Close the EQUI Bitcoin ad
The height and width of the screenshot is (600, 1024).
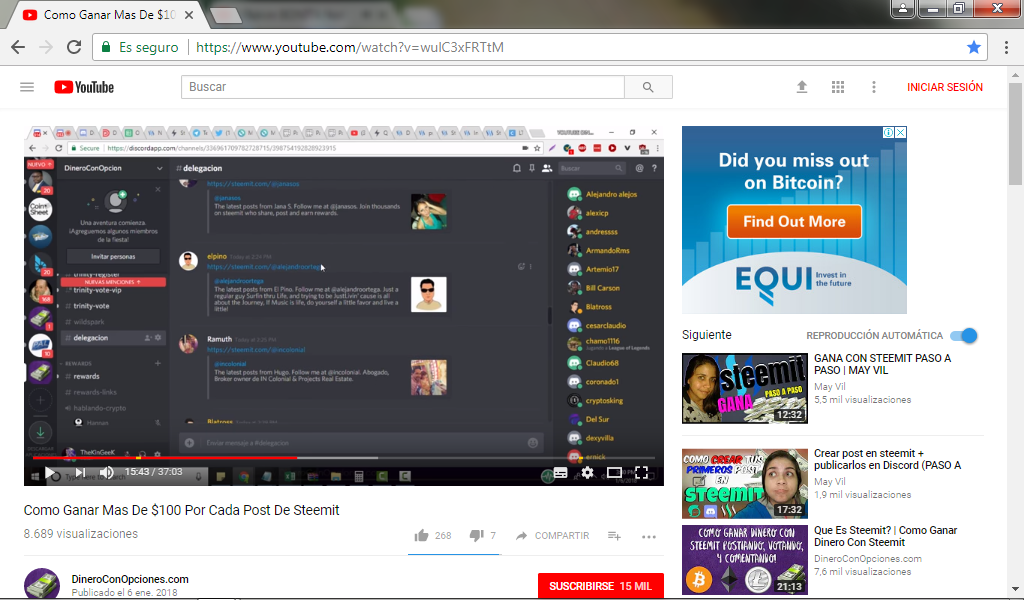[901, 133]
